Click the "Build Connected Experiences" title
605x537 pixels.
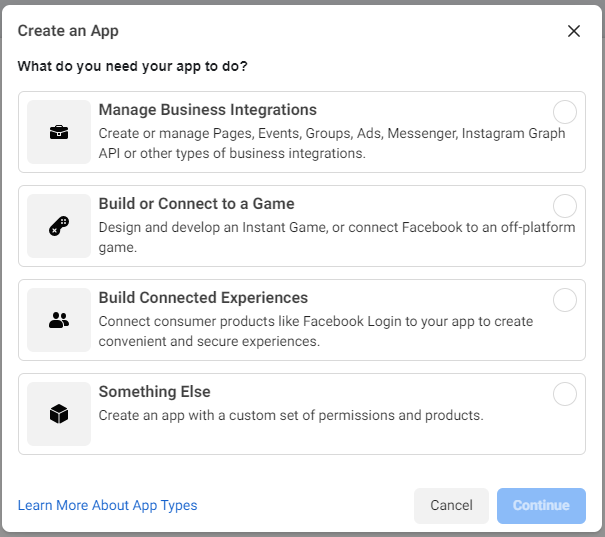click(x=203, y=298)
